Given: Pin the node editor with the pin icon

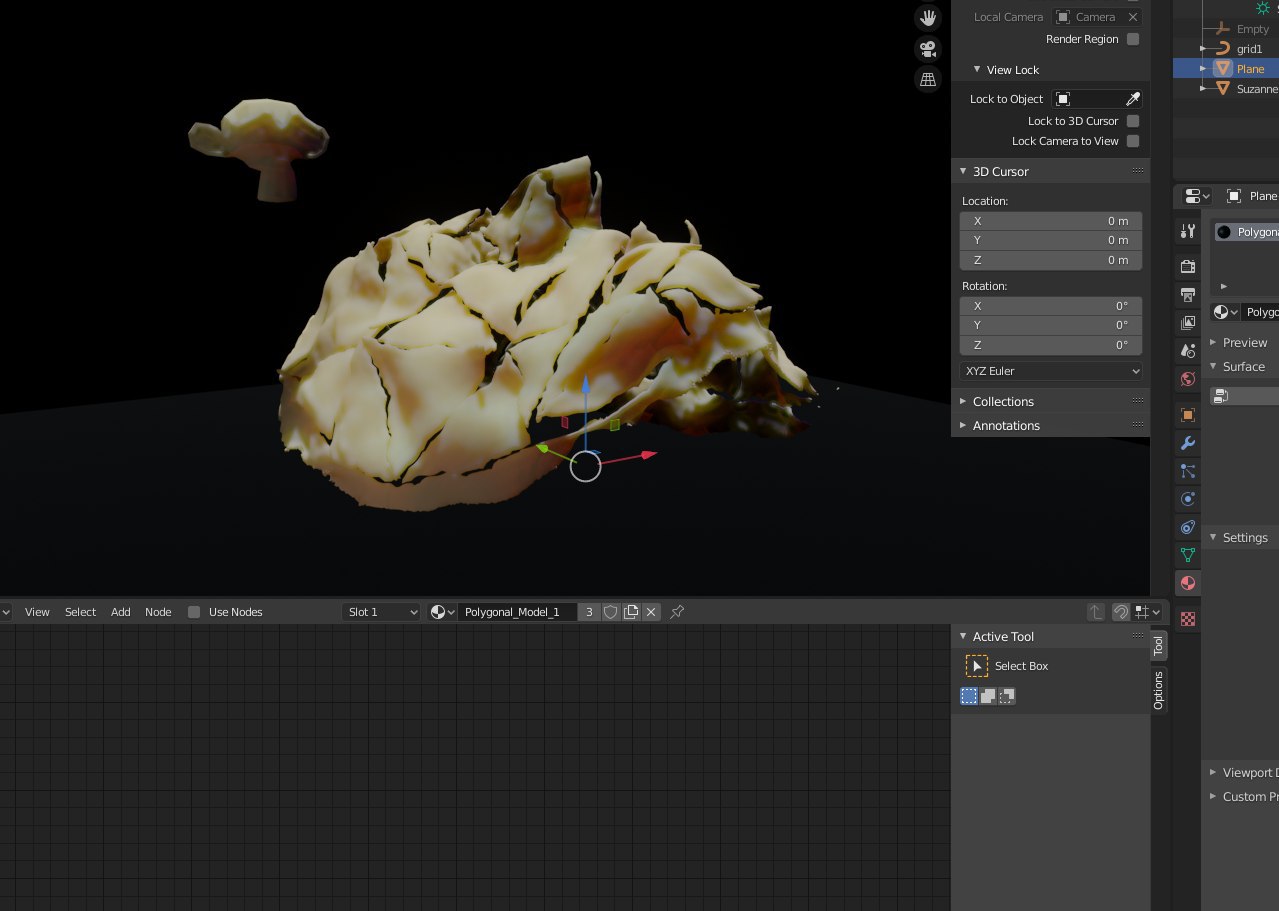Looking at the screenshot, I should click(x=677, y=612).
